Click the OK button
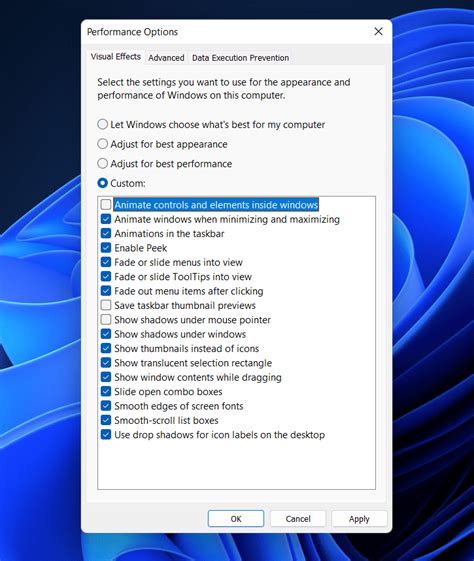474x561 pixels. click(236, 518)
